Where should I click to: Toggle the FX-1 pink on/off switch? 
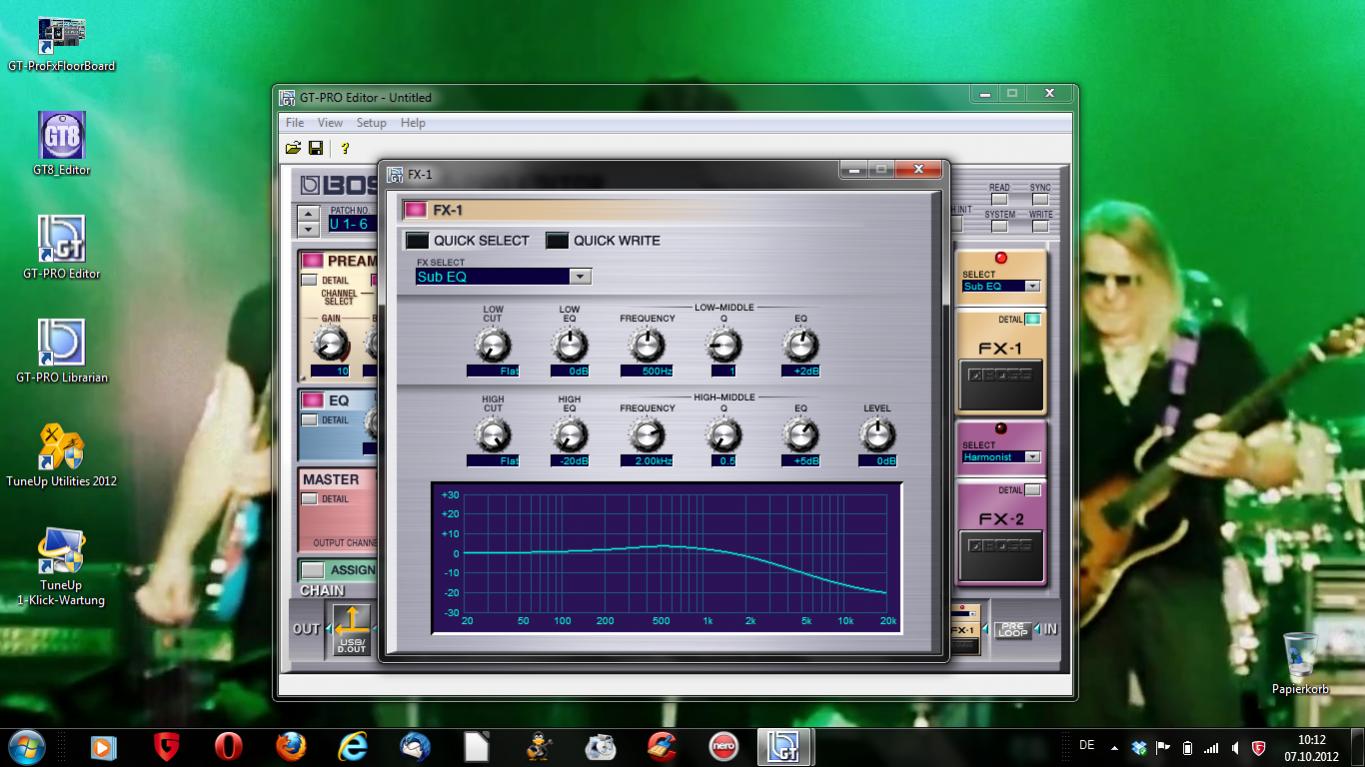coord(415,210)
